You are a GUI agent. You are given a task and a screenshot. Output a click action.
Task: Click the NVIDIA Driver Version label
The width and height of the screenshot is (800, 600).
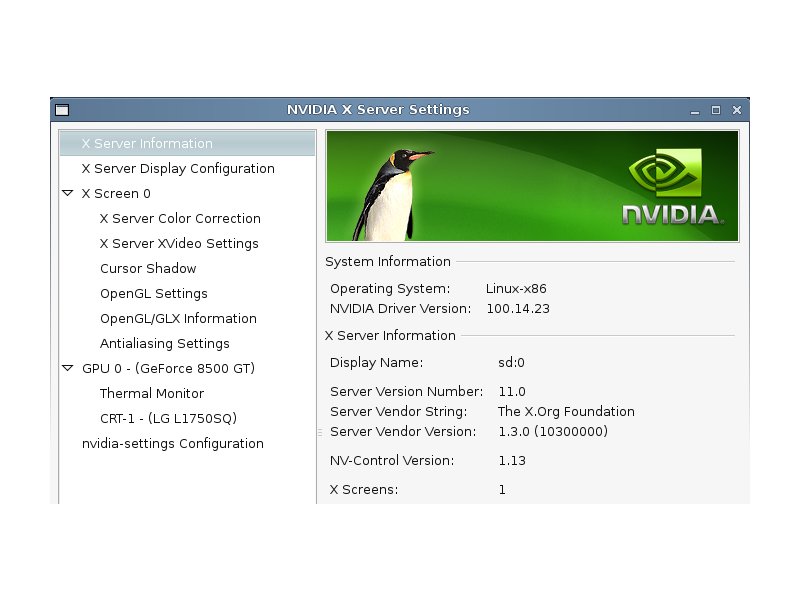401,309
